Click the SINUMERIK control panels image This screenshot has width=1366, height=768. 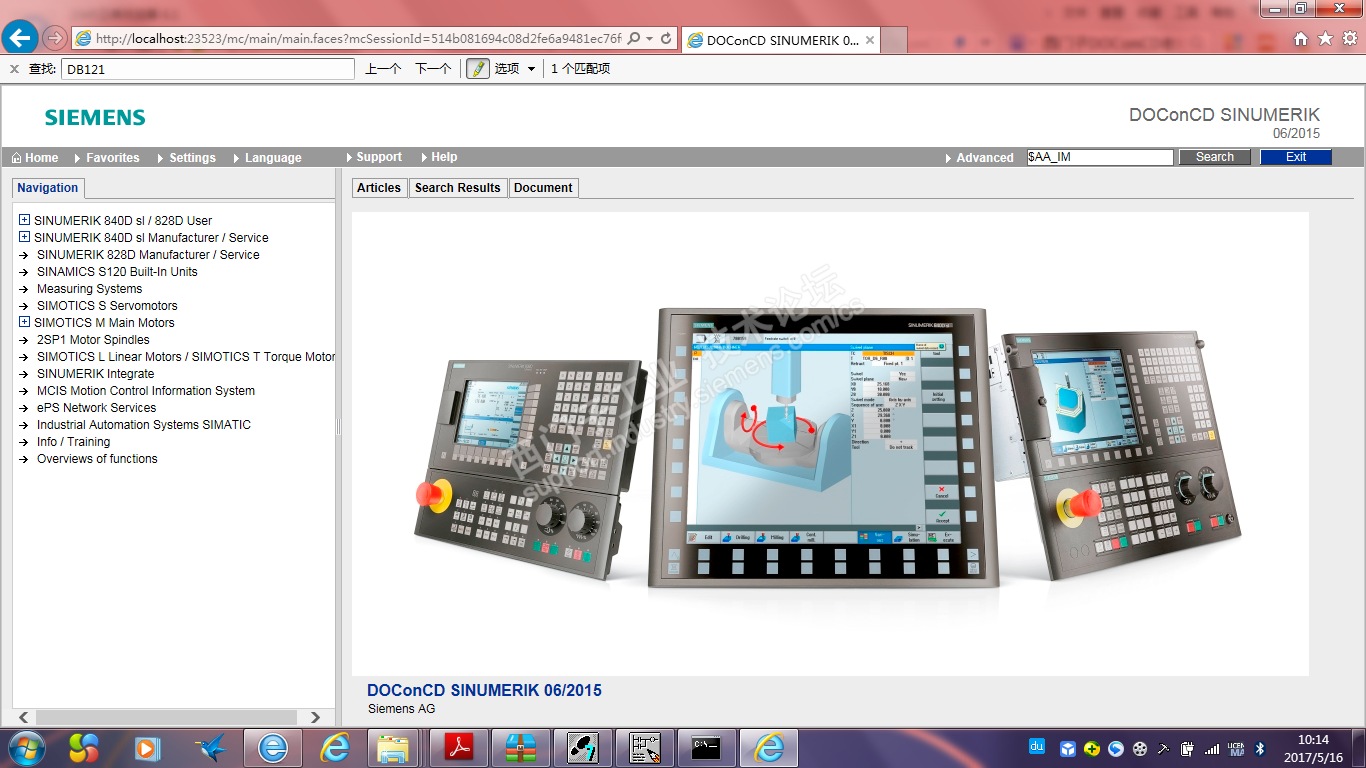tap(828, 445)
